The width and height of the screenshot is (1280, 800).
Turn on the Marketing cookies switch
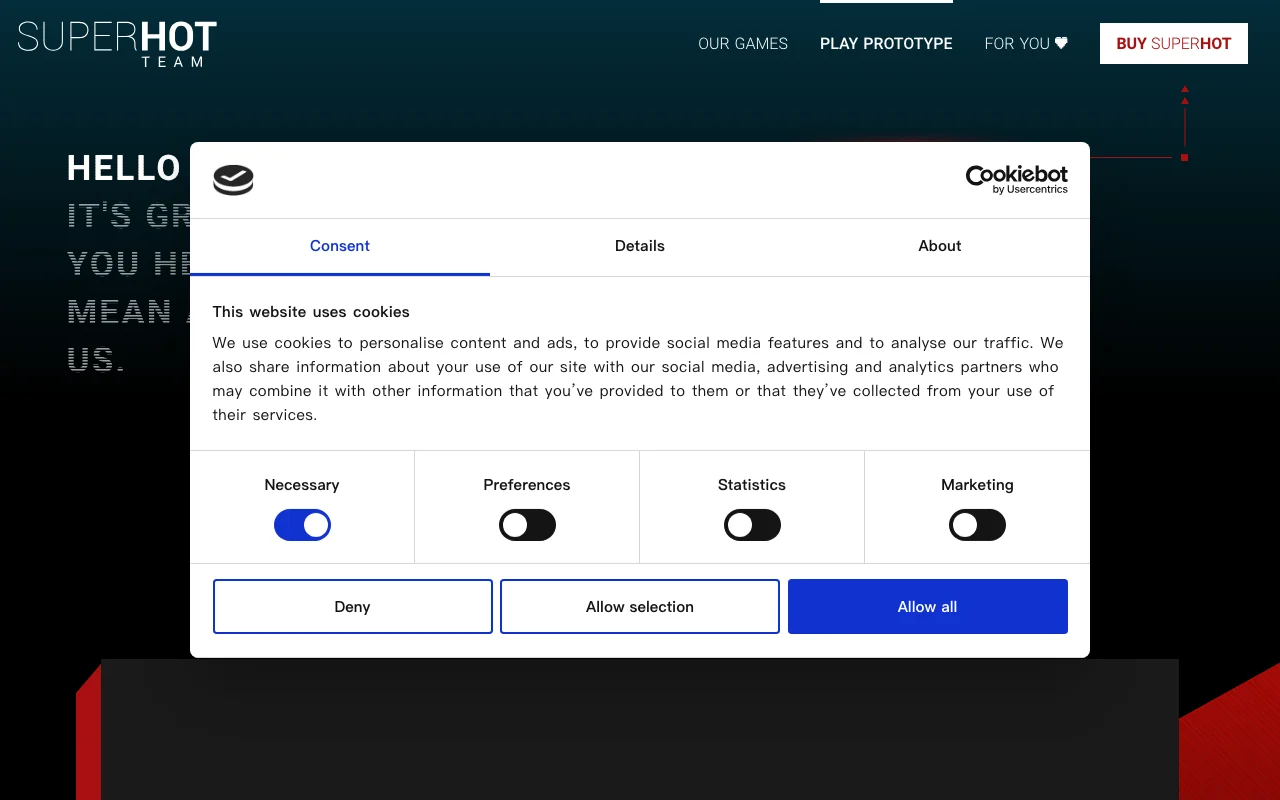[977, 525]
